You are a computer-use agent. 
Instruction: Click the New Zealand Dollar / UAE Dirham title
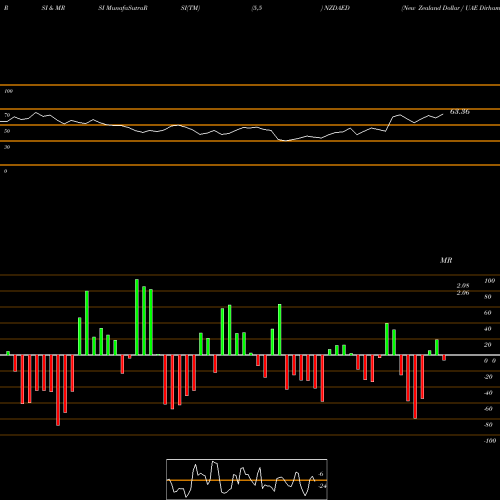click(451, 8)
